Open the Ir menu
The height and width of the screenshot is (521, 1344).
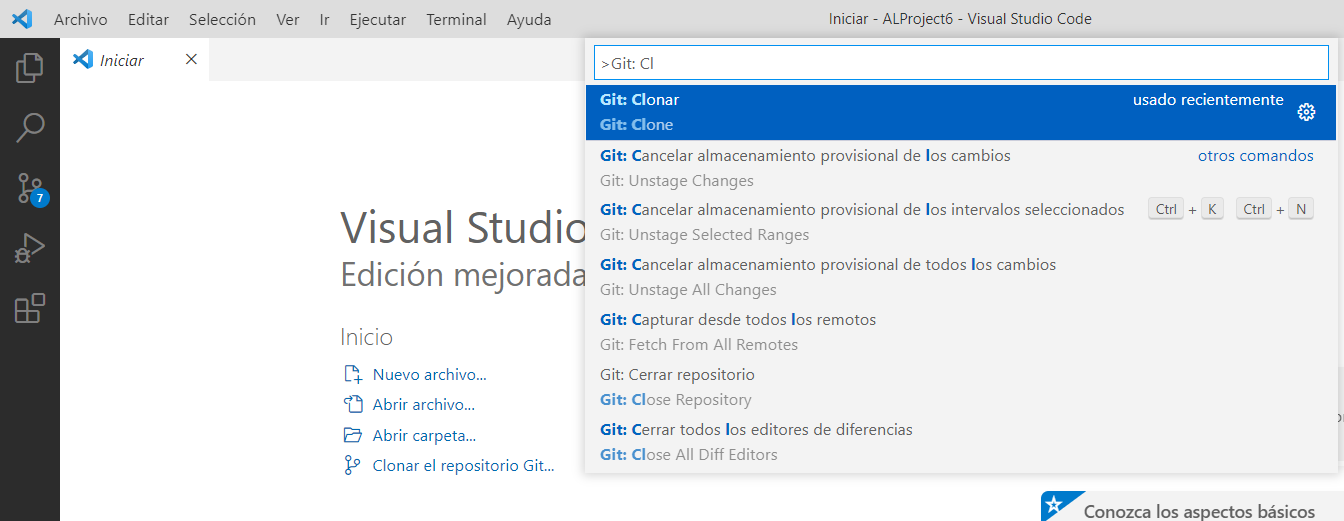(325, 19)
